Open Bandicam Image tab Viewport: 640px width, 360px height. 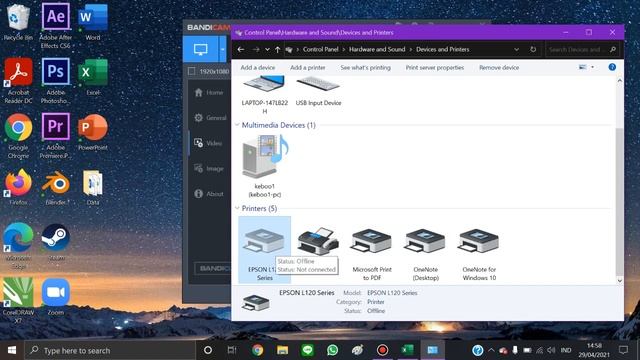point(209,169)
